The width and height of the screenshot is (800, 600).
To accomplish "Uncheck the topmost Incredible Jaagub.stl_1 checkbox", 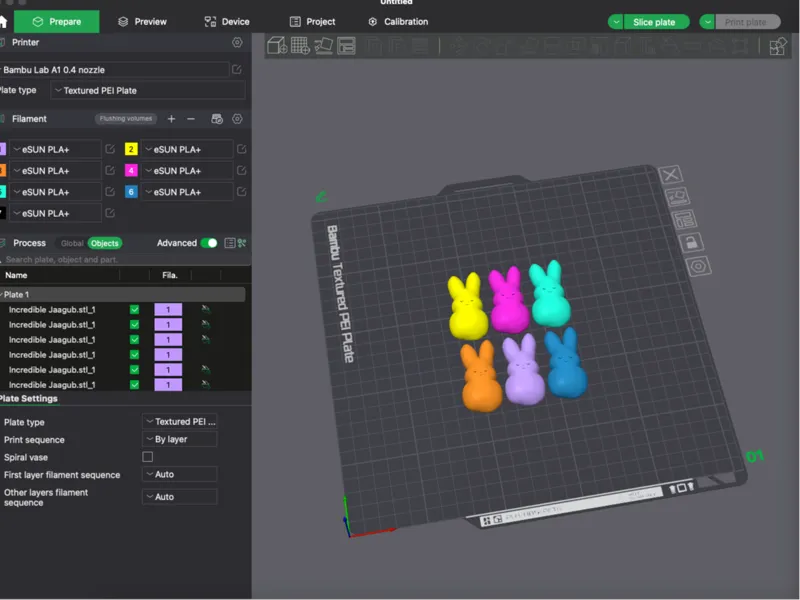I will pyautogui.click(x=134, y=309).
